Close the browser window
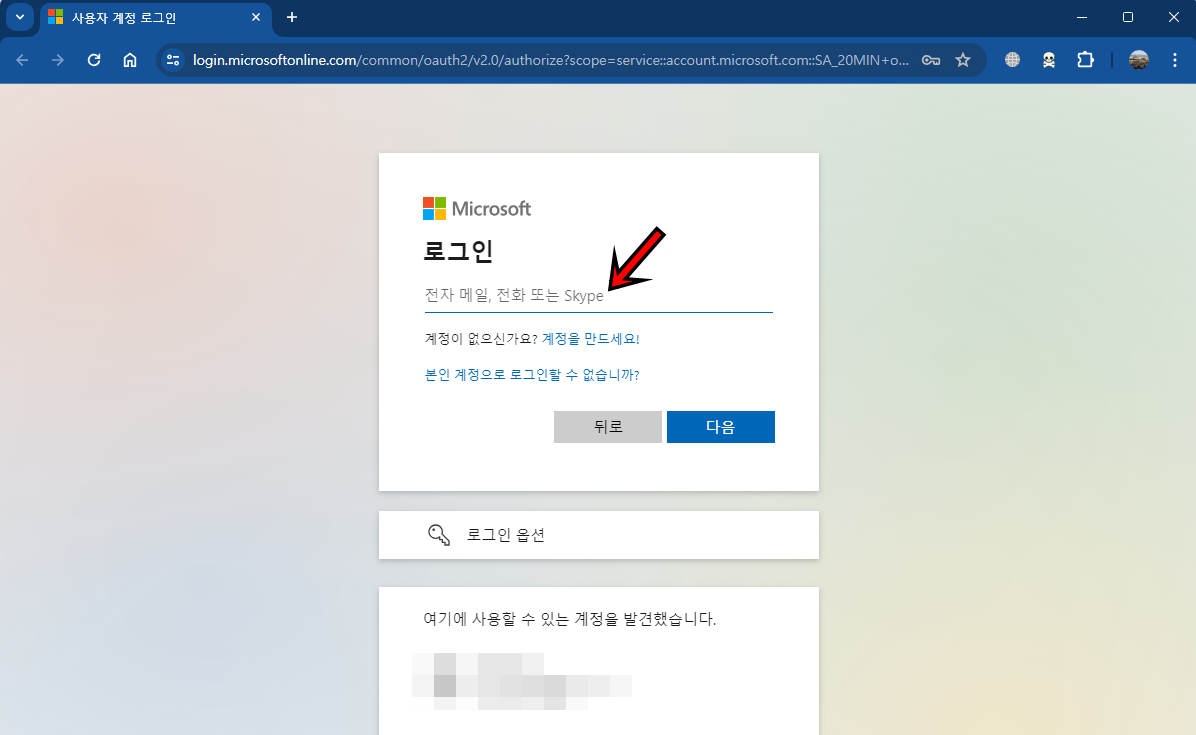This screenshot has height=735, width=1196. 1174,17
